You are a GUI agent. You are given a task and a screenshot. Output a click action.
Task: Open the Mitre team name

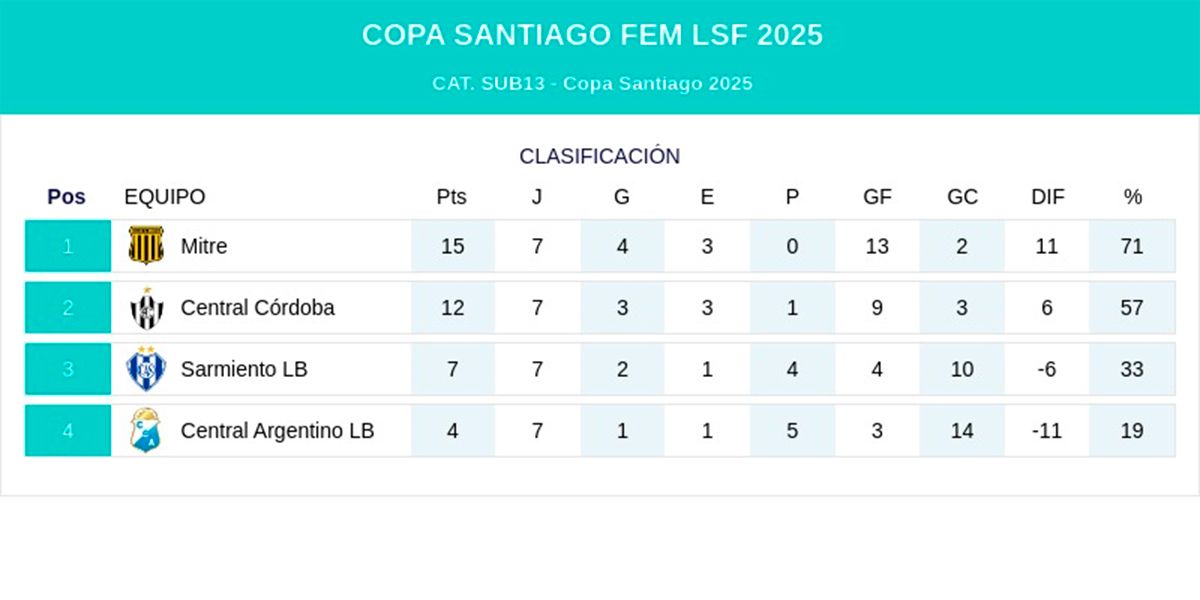(x=204, y=246)
